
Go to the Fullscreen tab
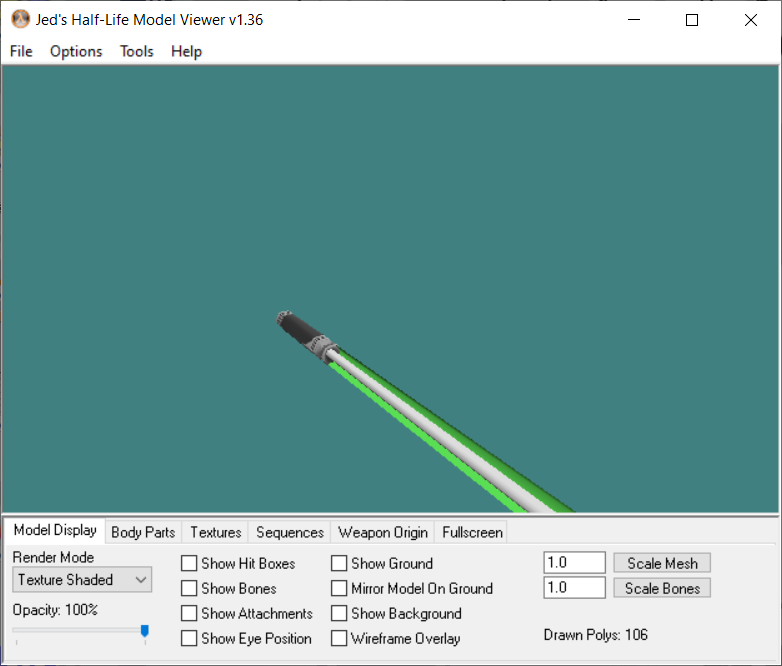(473, 532)
